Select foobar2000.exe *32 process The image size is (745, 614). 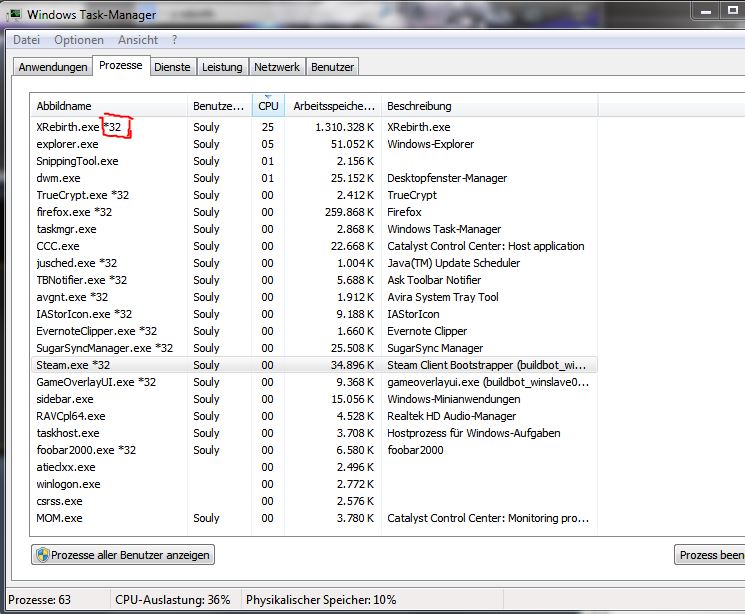pyautogui.click(x=314, y=450)
